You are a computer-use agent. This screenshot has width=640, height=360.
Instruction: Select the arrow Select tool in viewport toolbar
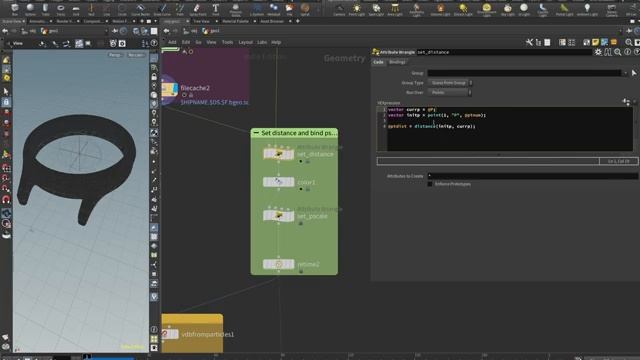pos(6,91)
